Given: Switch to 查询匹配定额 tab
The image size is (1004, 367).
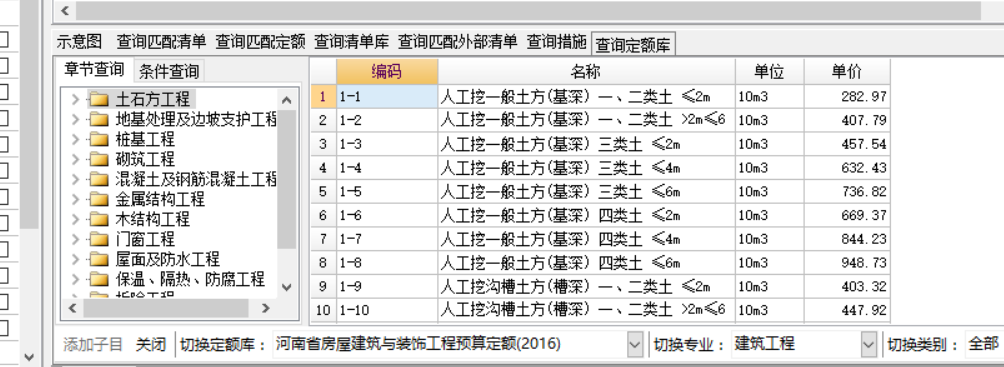Looking at the screenshot, I should coord(260,42).
